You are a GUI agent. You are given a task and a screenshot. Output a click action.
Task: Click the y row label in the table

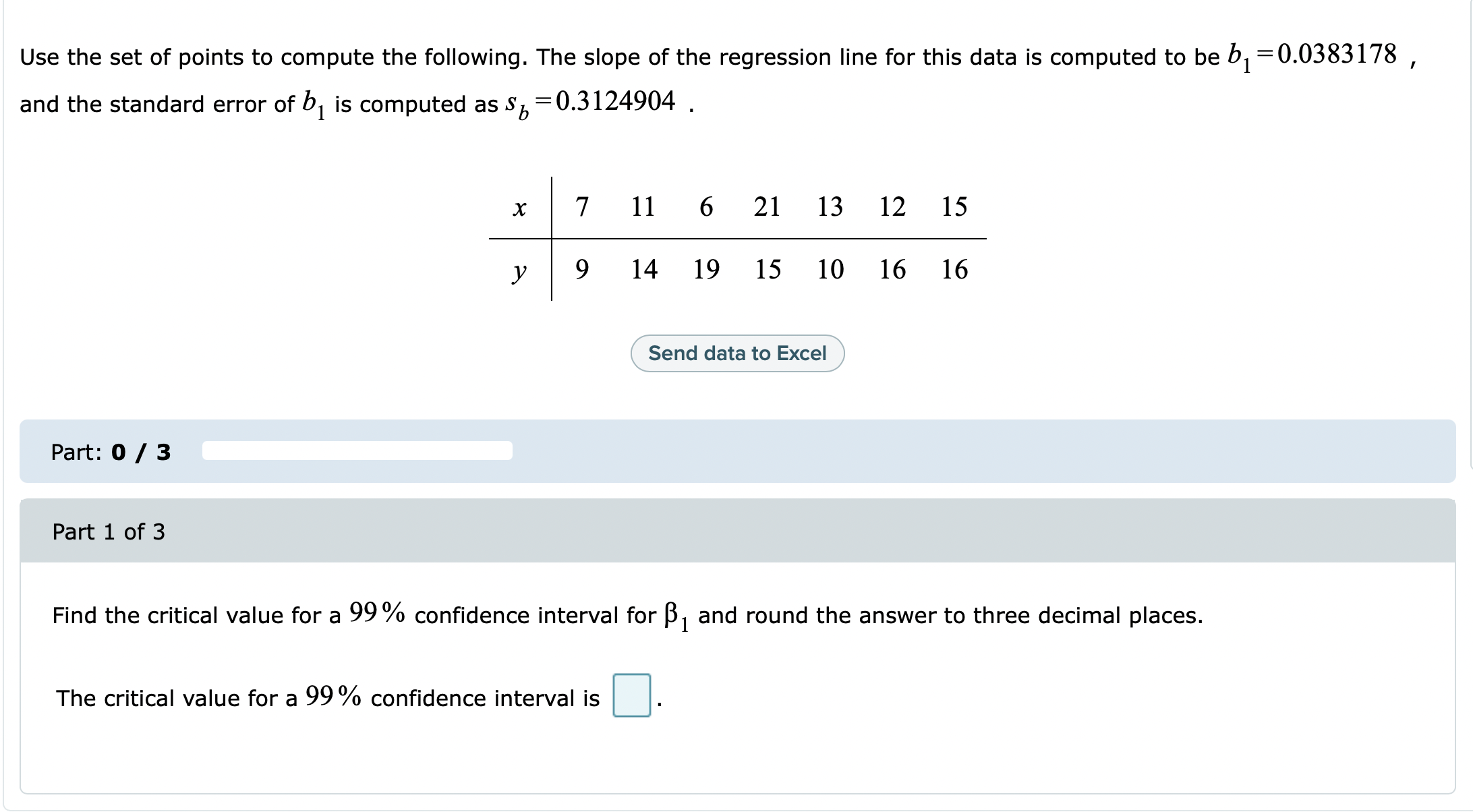[x=519, y=269]
